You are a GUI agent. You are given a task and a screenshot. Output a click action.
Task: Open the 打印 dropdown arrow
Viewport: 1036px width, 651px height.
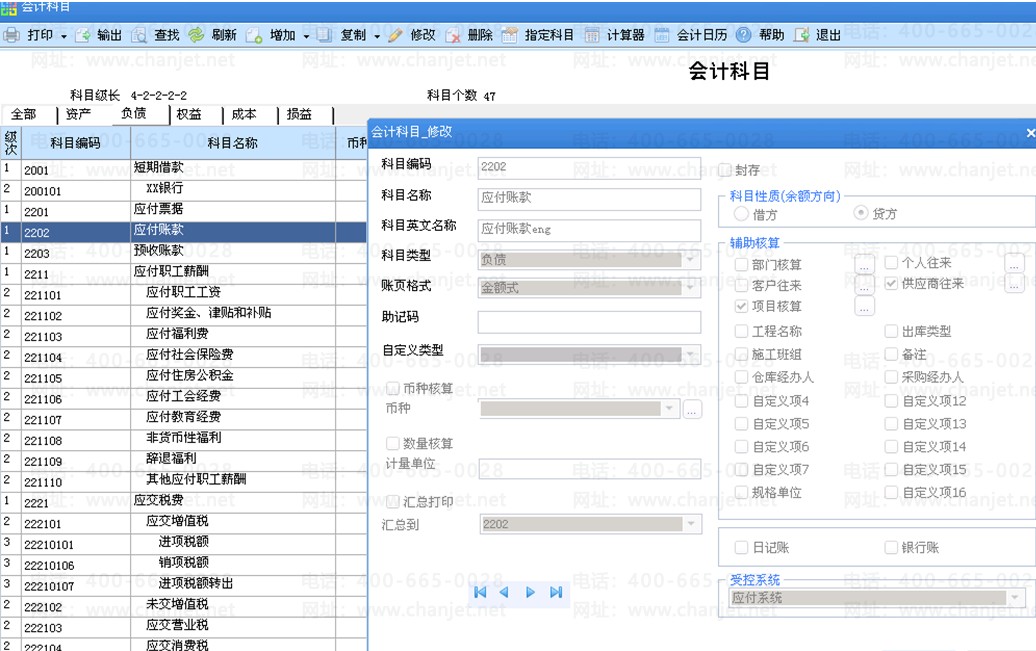tap(64, 36)
